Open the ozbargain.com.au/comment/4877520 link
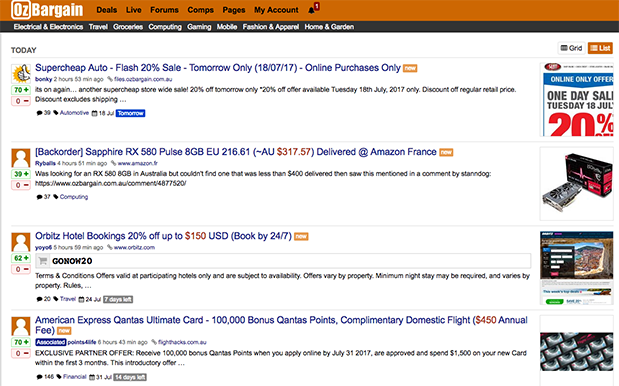619x386 pixels. click(111, 184)
